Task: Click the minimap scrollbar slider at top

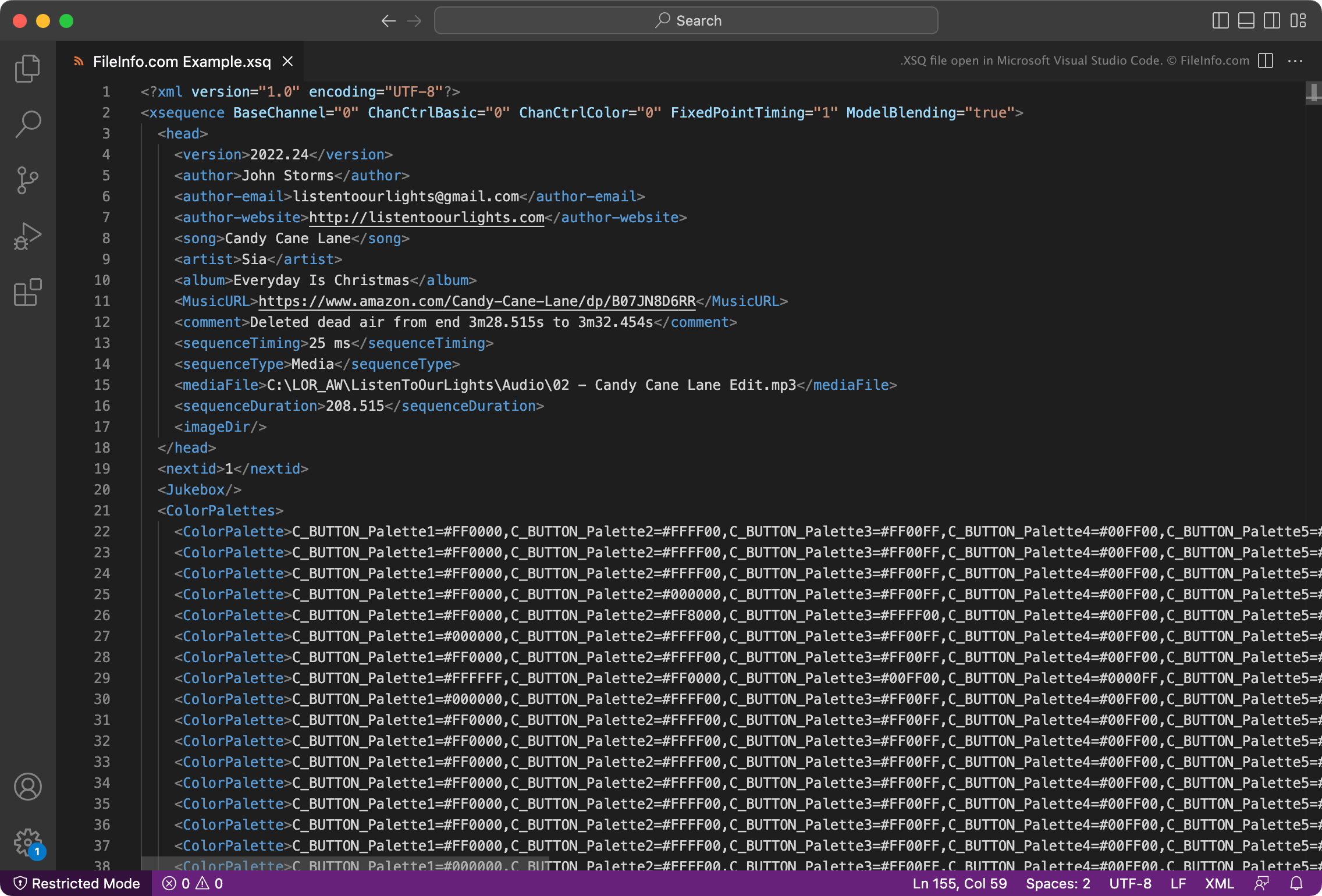Action: pos(1313,93)
